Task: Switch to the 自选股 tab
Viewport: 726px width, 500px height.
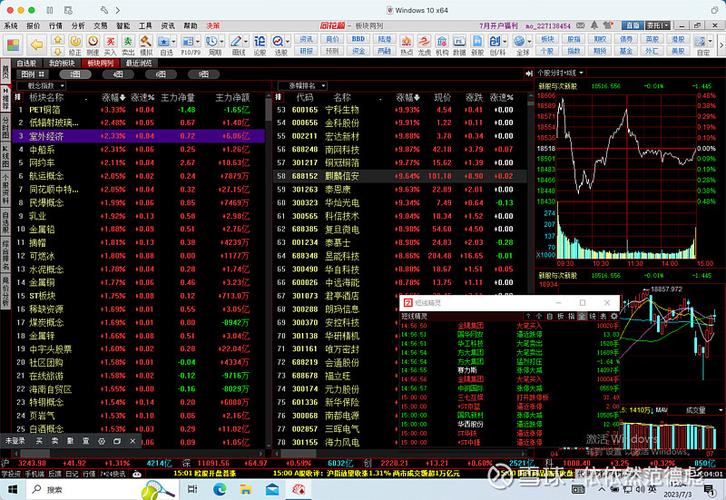Action: click(x=26, y=63)
